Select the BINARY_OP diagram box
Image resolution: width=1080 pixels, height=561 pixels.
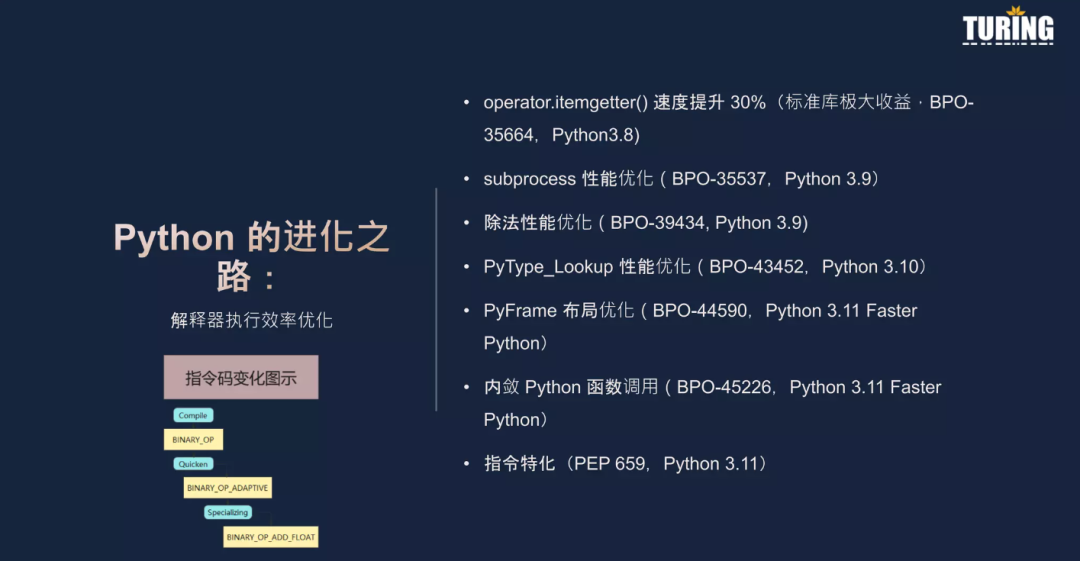[x=193, y=440]
